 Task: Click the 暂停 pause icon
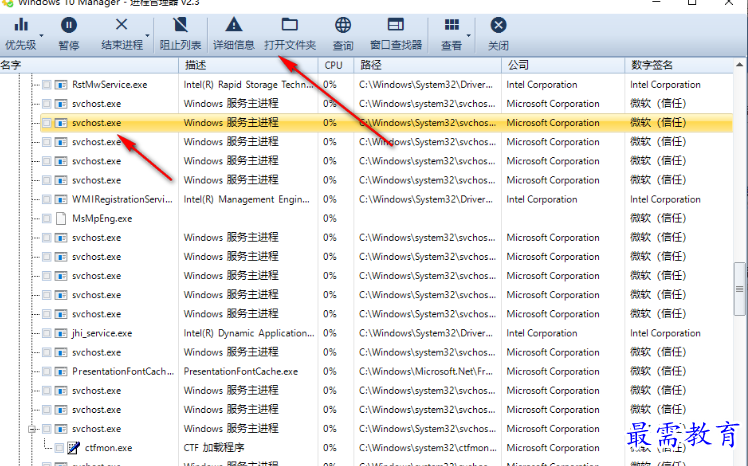click(69, 25)
